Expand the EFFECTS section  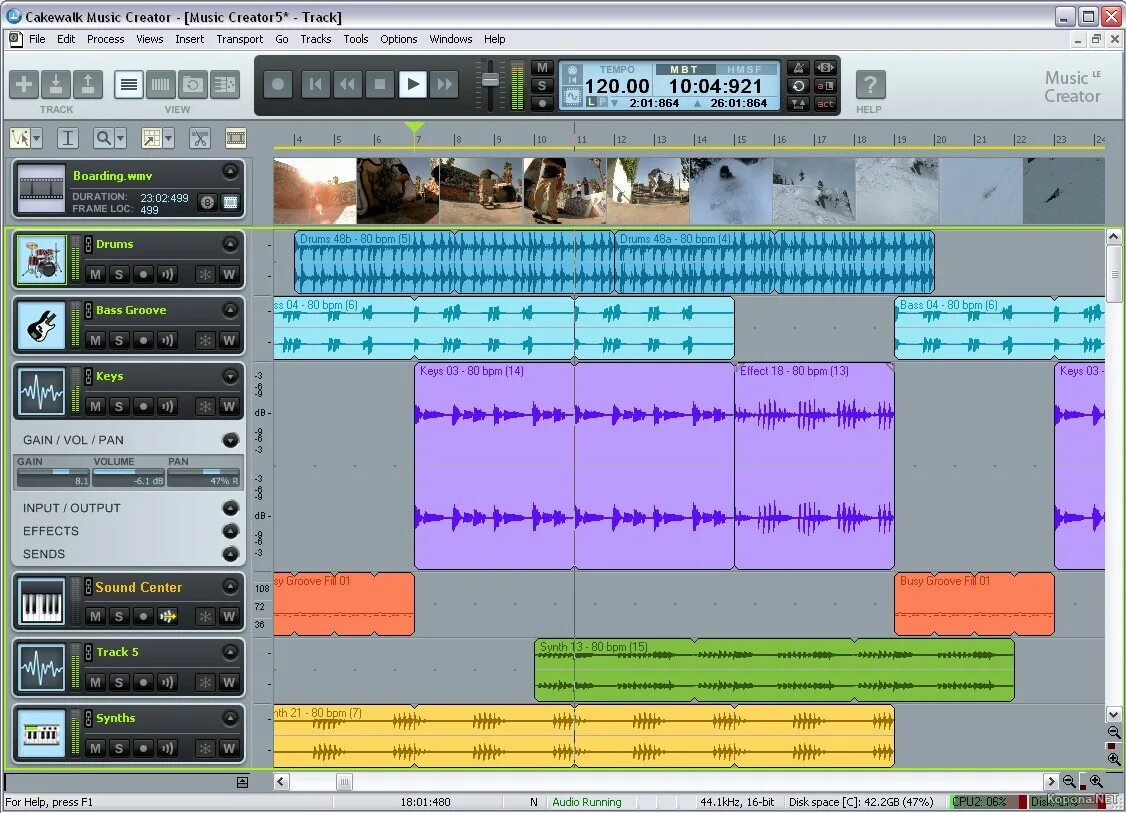click(231, 531)
